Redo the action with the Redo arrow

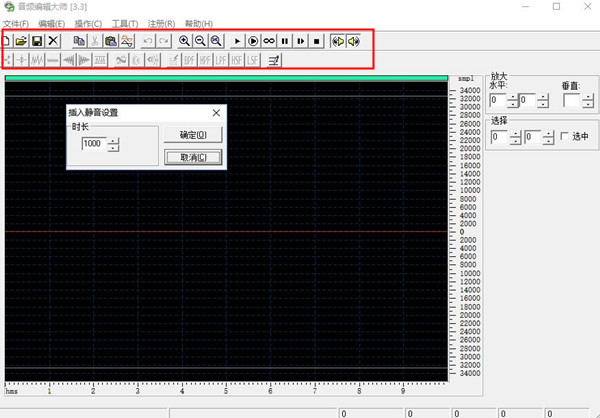point(164,41)
